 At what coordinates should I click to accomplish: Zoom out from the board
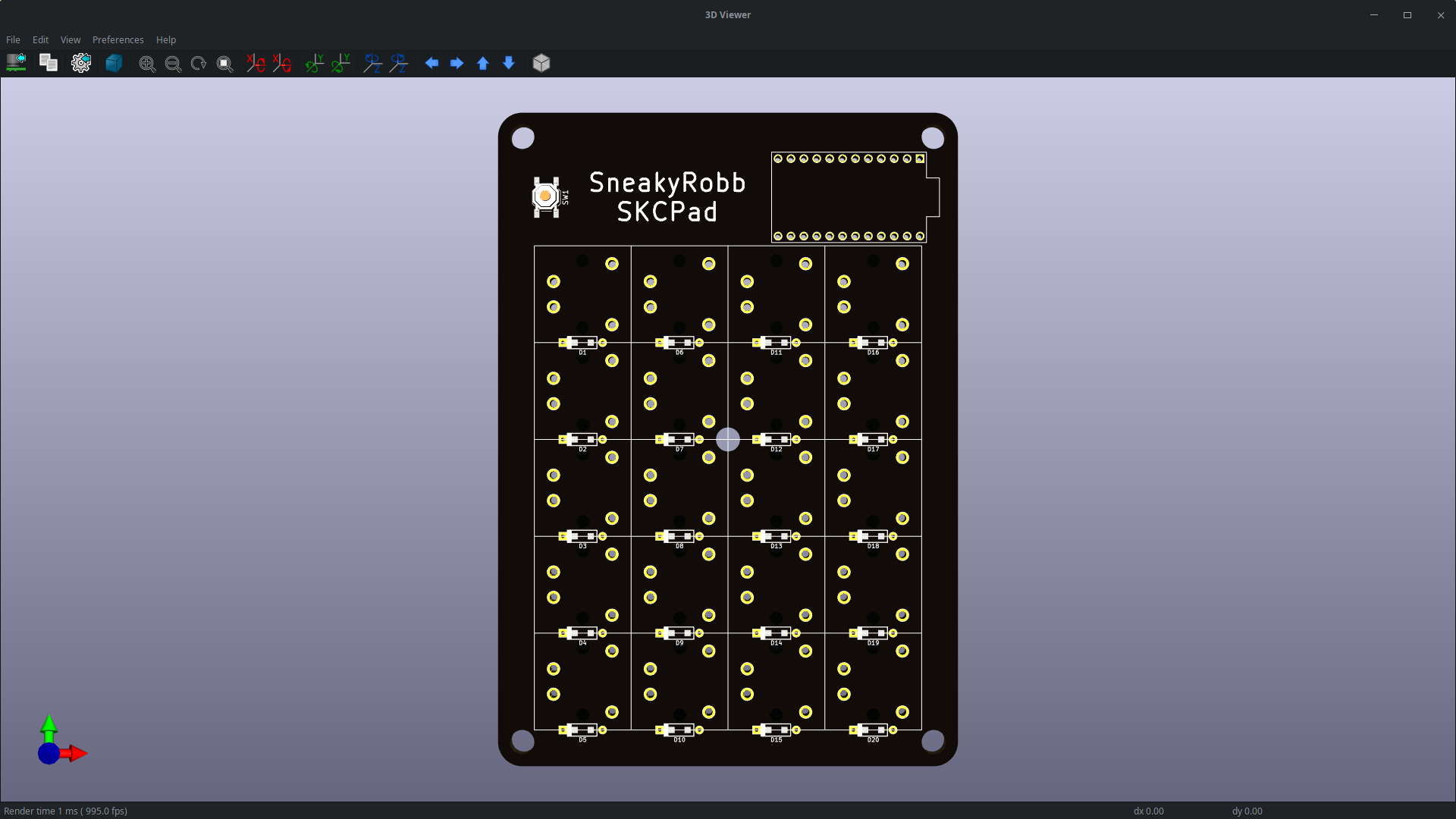pyautogui.click(x=173, y=63)
